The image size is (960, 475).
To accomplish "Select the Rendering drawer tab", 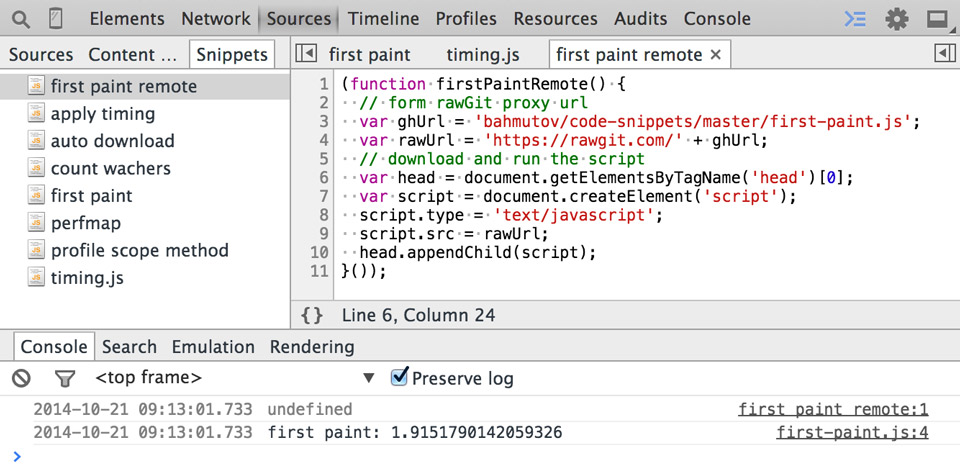I will pos(312,347).
